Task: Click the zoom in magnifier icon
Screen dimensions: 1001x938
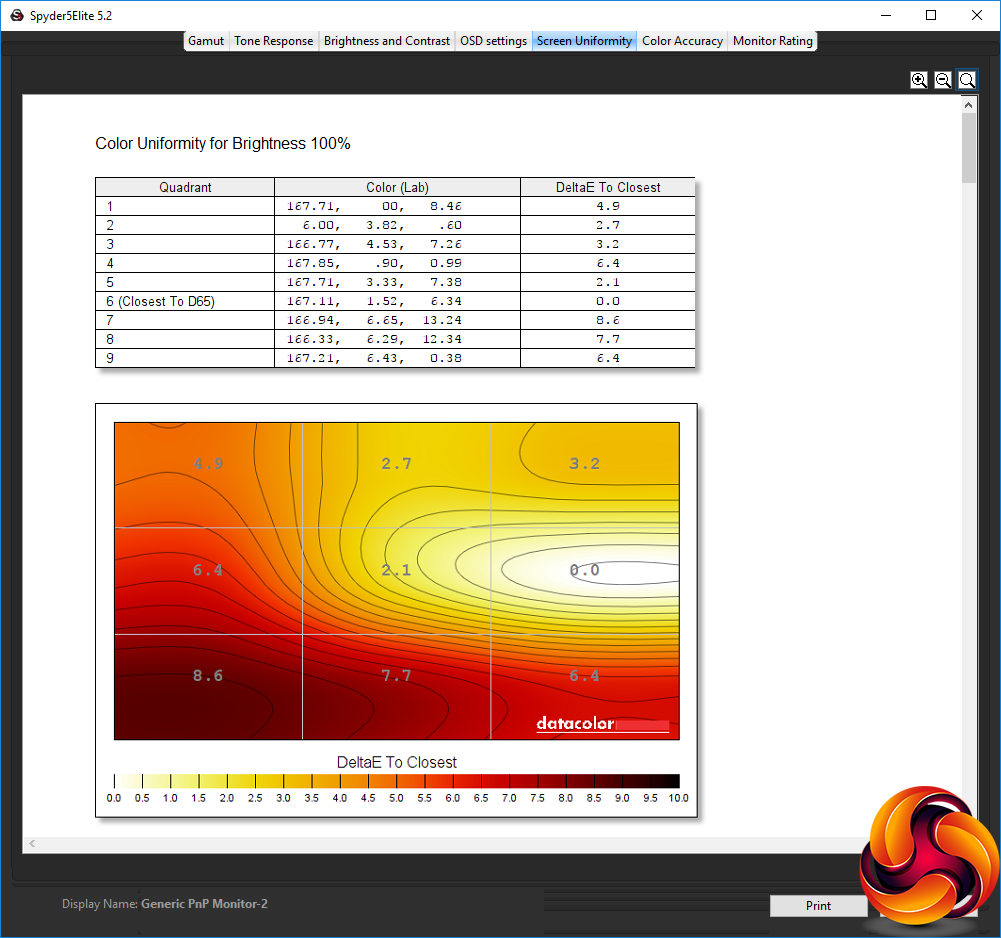Action: point(919,80)
